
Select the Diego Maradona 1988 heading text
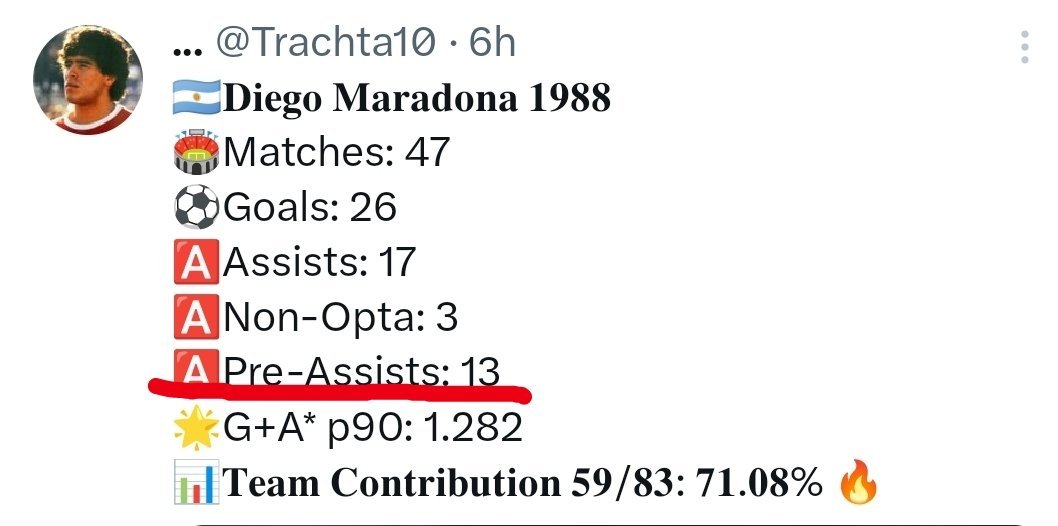pos(417,98)
